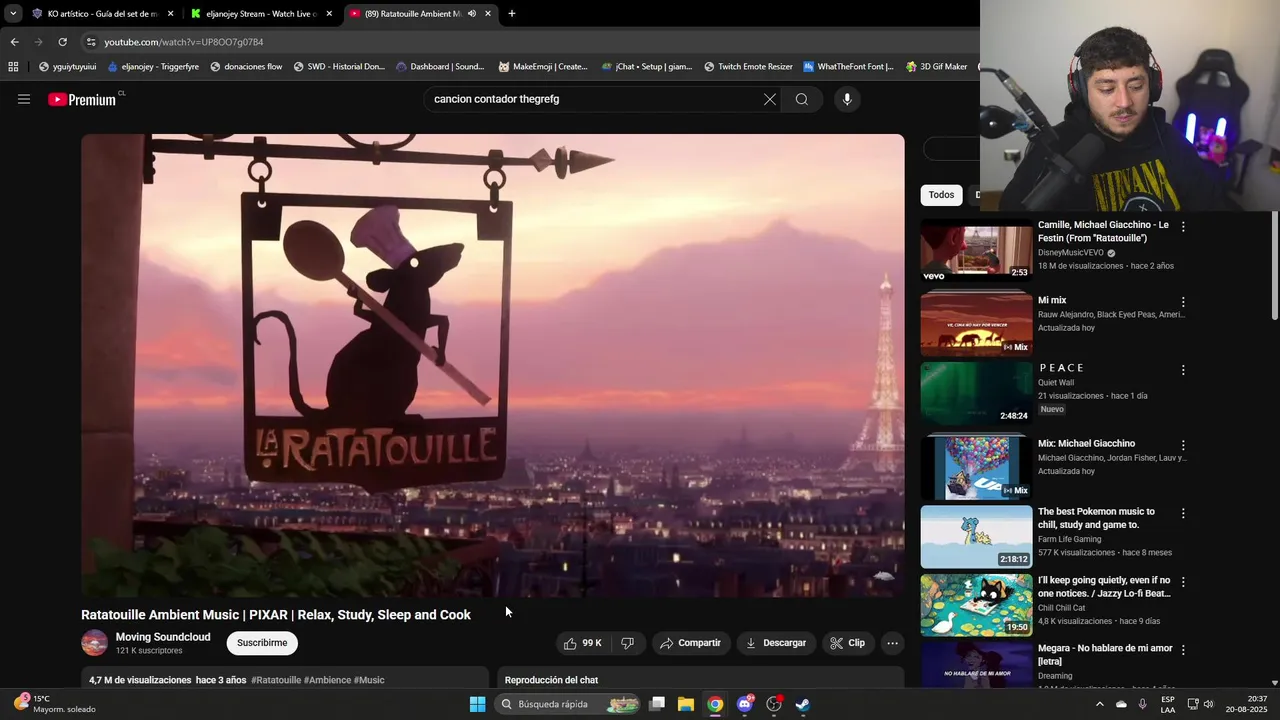Open the eljanojey - Triggerfyre bookmark
This screenshot has height=720, width=1280.
tap(153, 67)
